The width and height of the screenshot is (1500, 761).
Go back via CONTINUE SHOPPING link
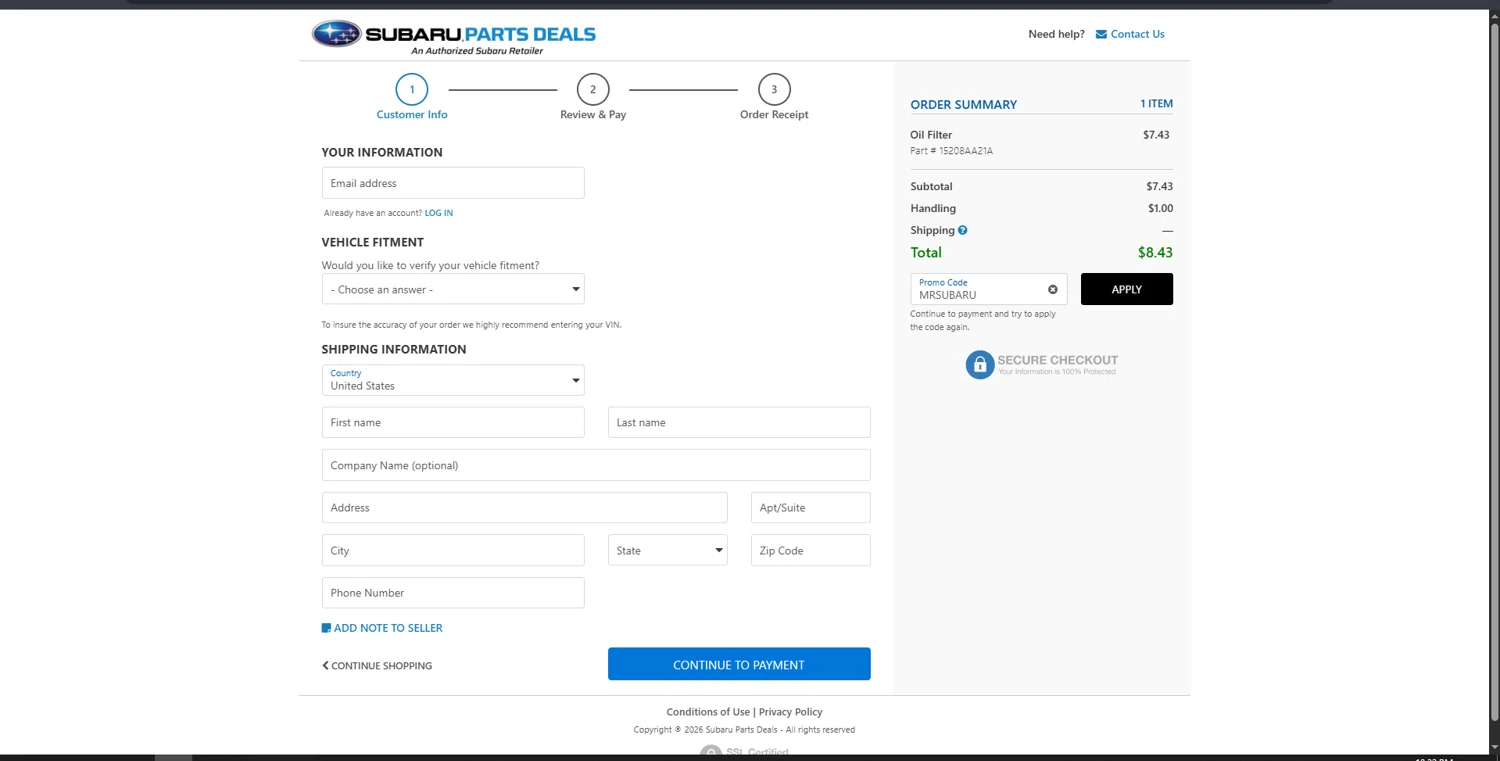[x=377, y=665]
